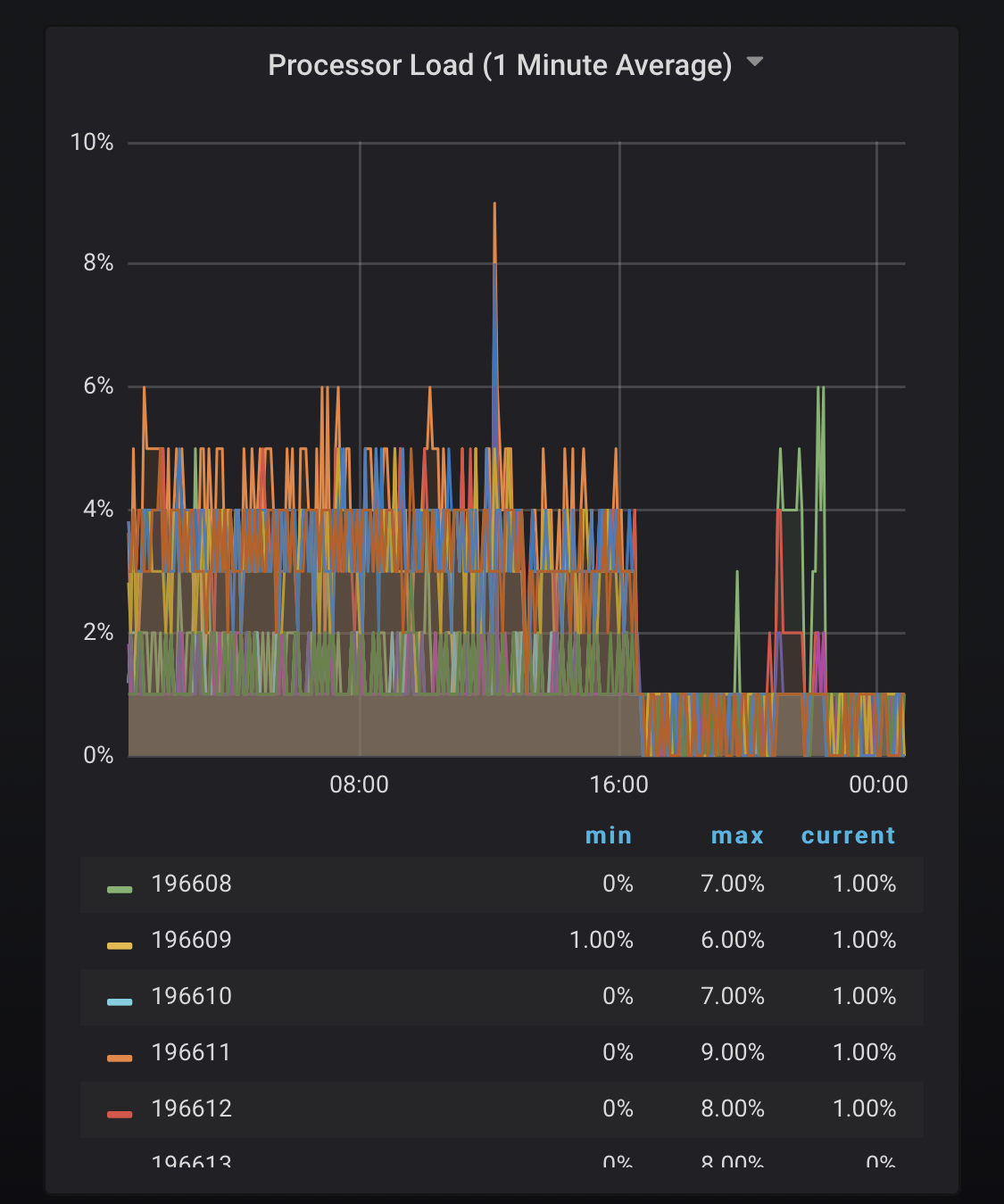
Task: Click the green color swatch for 196608
Action: tap(120, 889)
